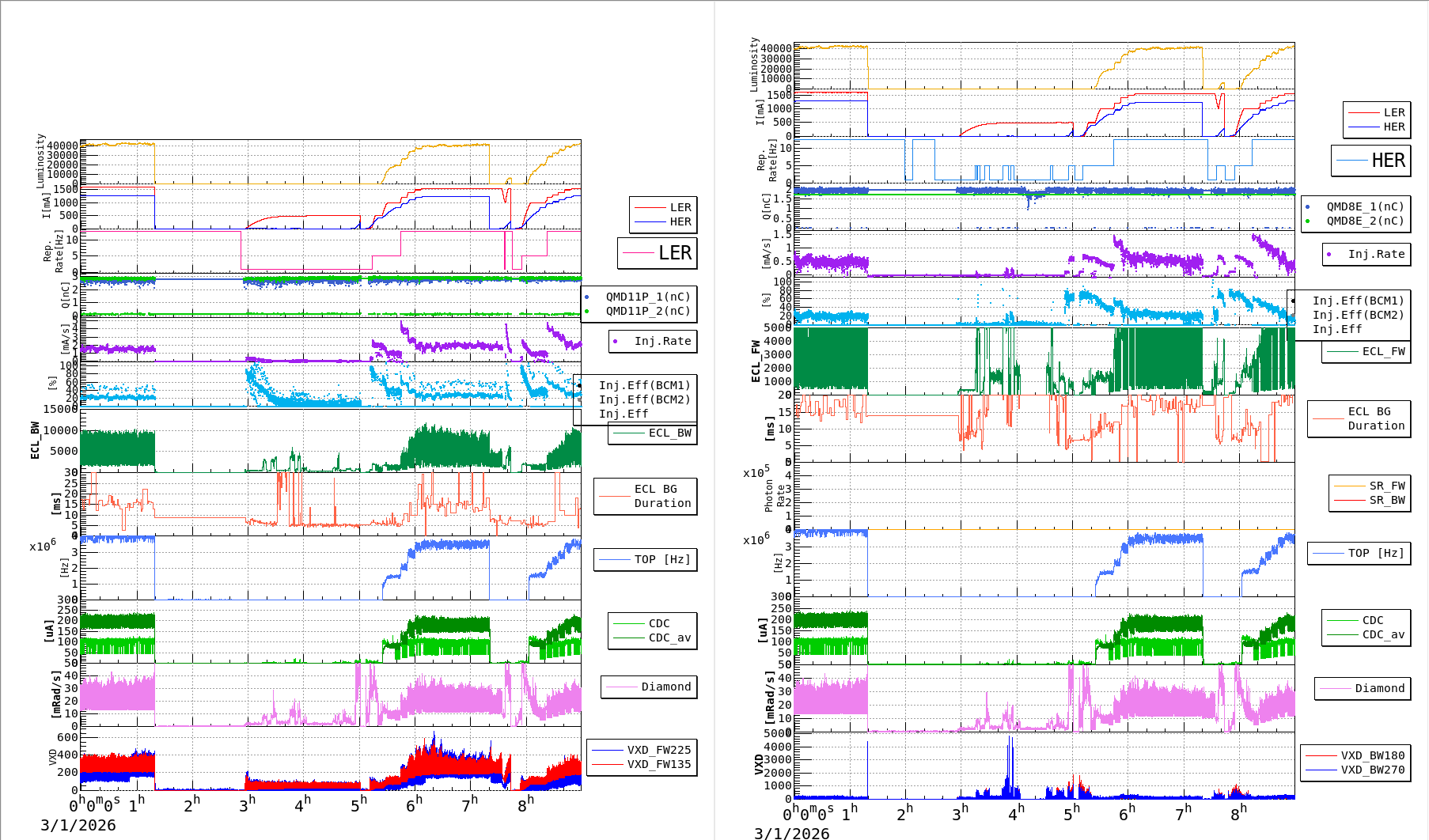
Task: Select Inj.Eff(BCM1) legend entry in right panel
Action: pyautogui.click(x=1357, y=301)
